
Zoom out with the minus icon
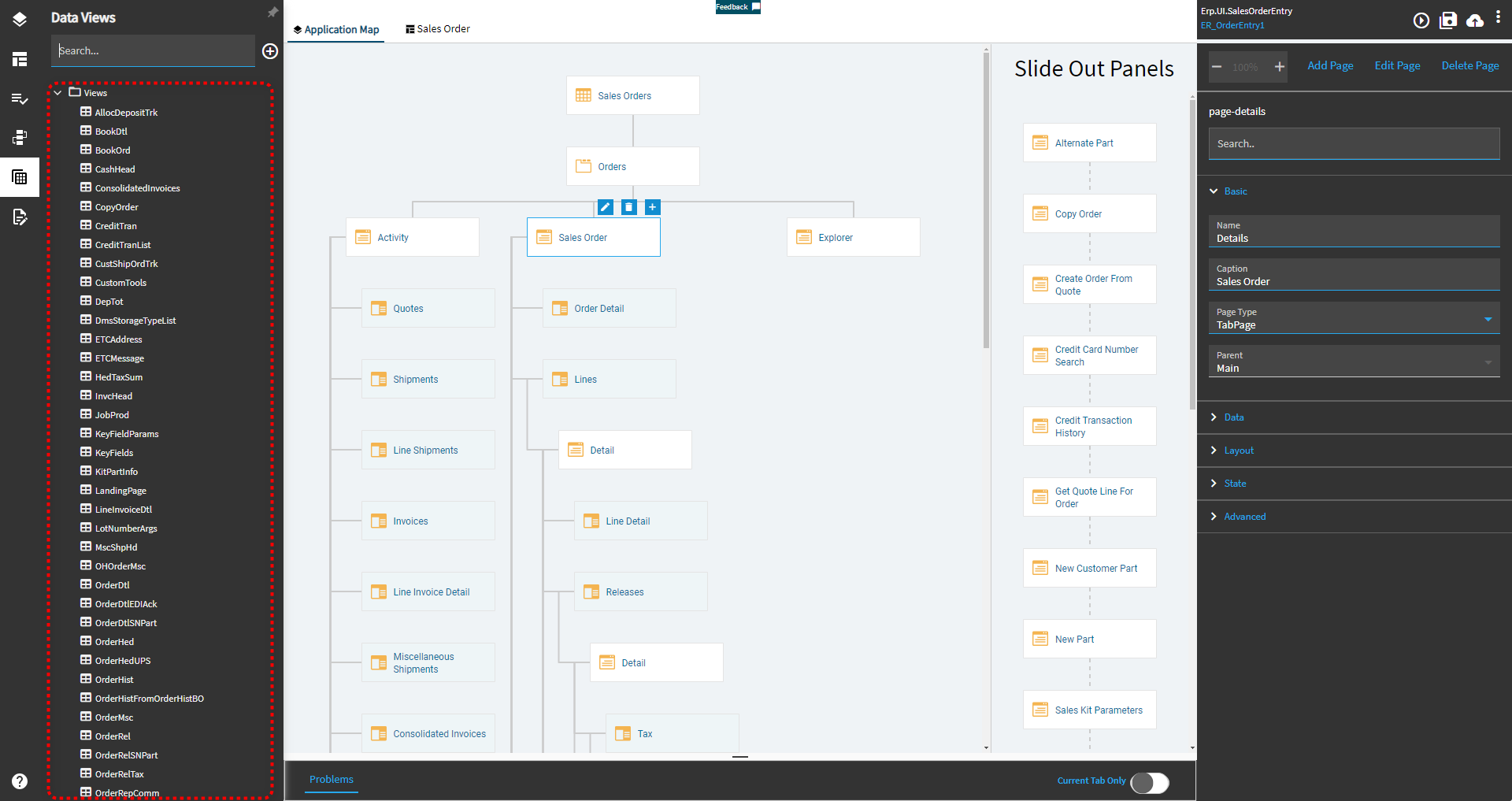coord(1217,67)
